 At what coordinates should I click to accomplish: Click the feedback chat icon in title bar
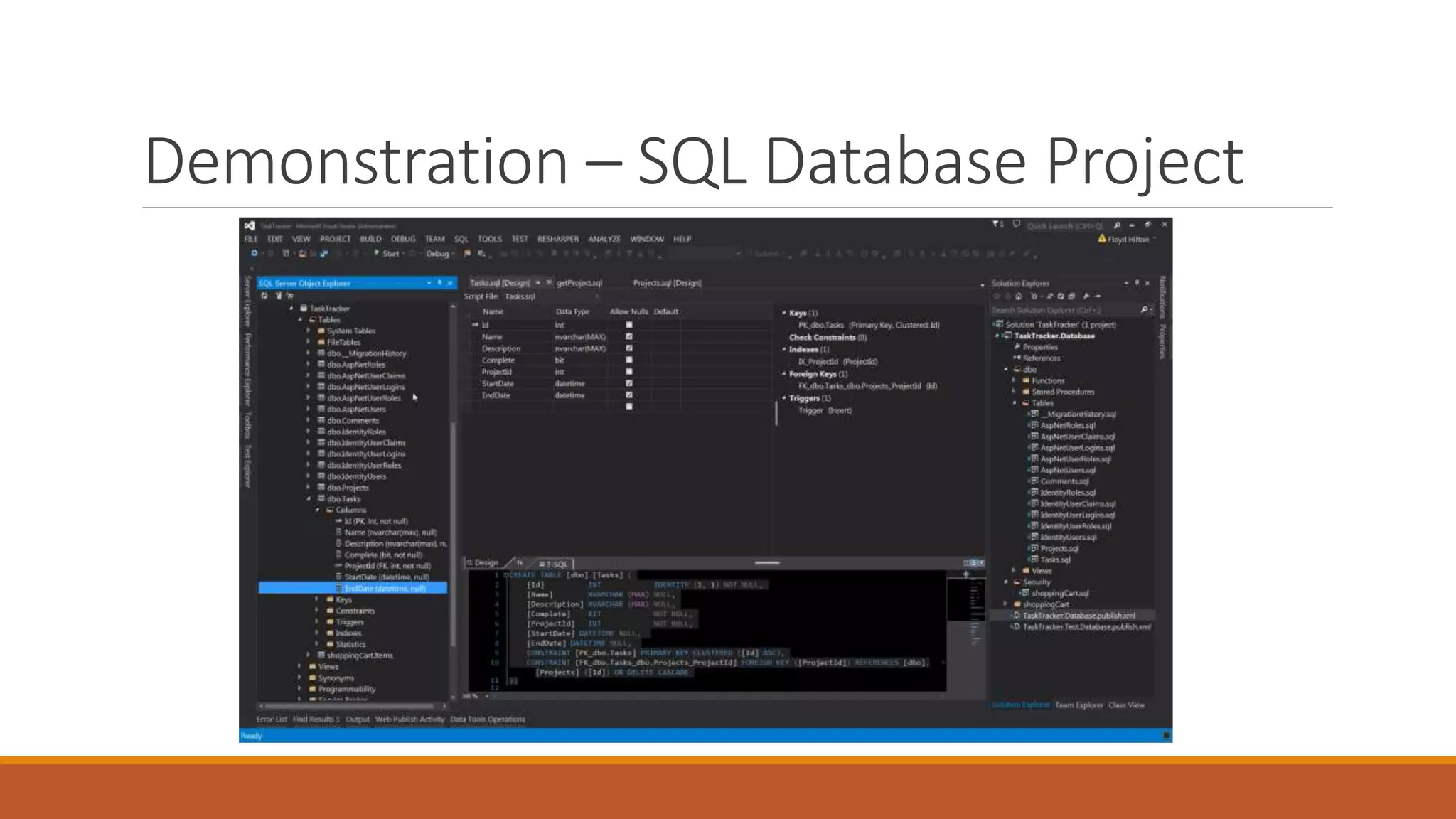click(1017, 225)
